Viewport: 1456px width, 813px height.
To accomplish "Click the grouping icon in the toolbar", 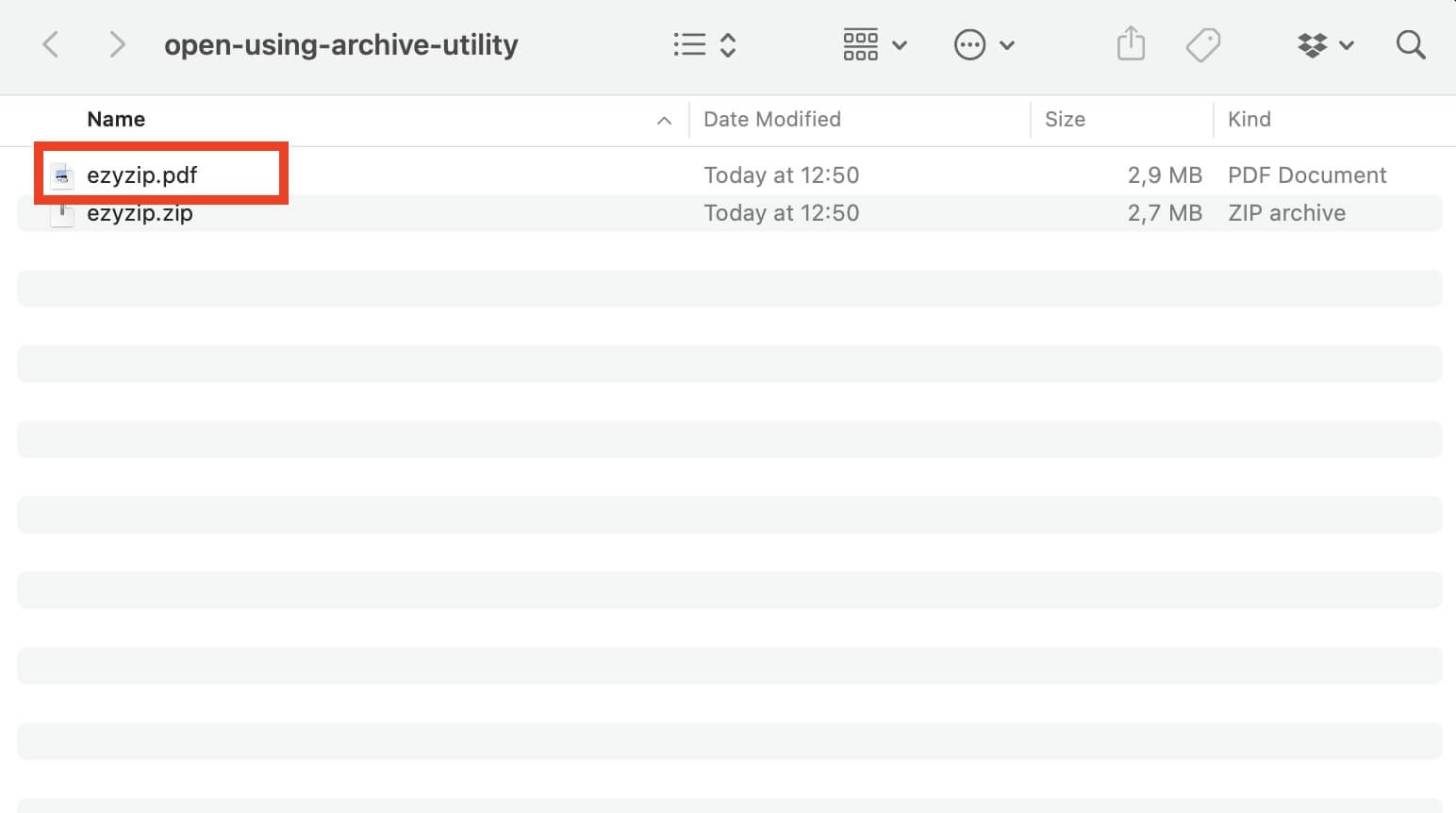I will 859,43.
